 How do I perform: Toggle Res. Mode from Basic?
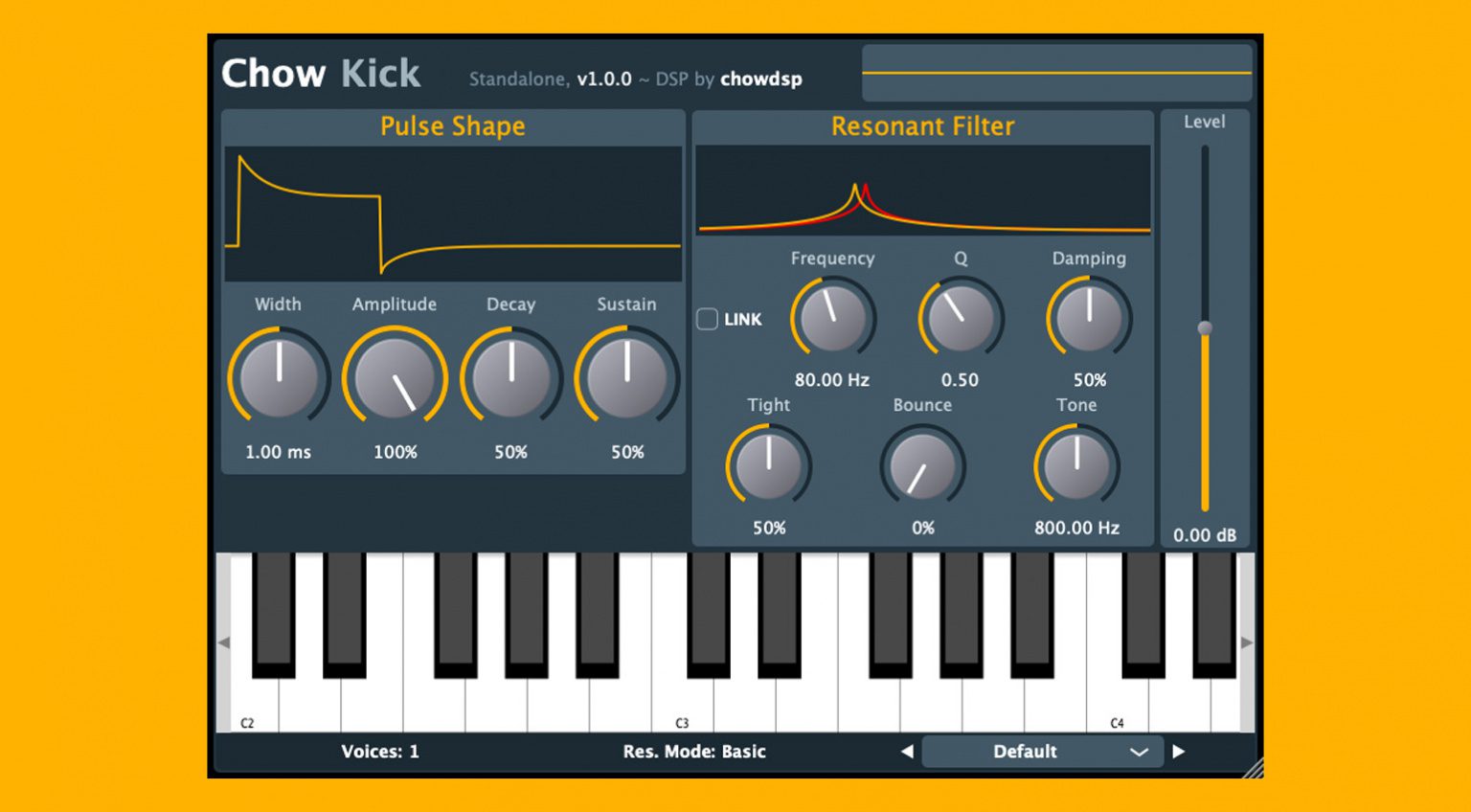[696, 752]
